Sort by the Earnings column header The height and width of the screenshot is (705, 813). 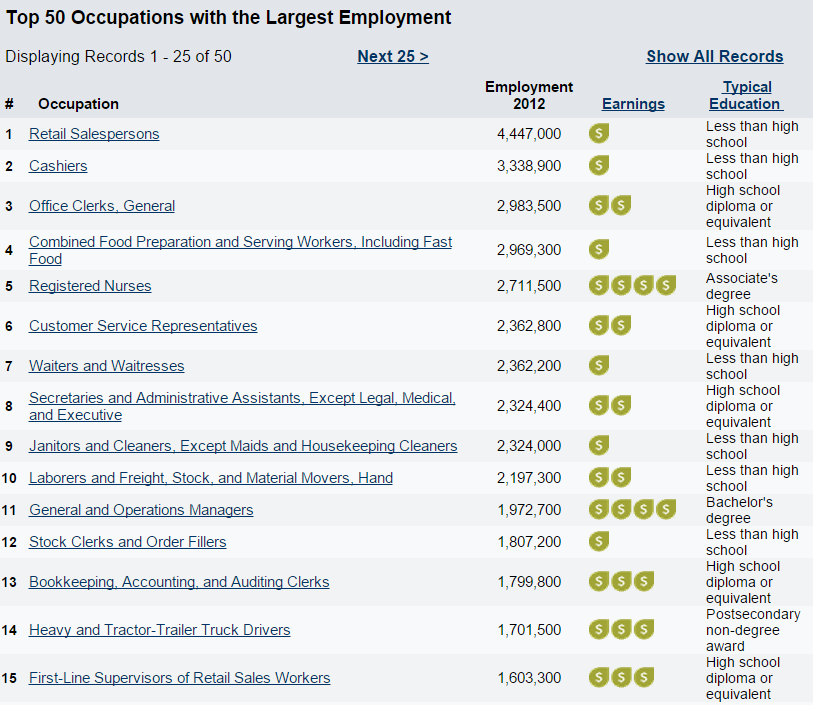coord(633,104)
